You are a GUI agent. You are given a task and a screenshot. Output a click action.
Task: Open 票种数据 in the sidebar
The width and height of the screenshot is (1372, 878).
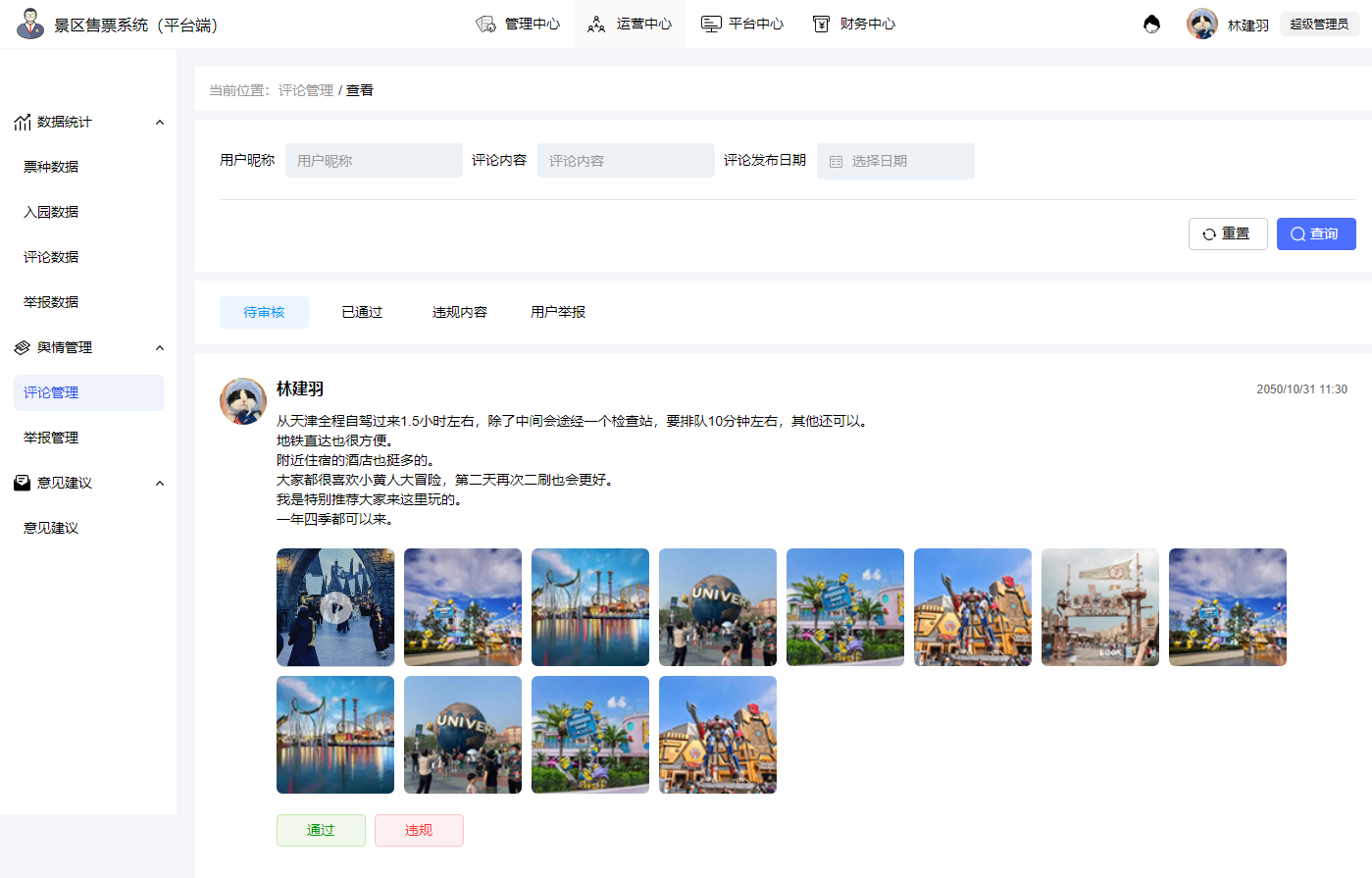51,167
